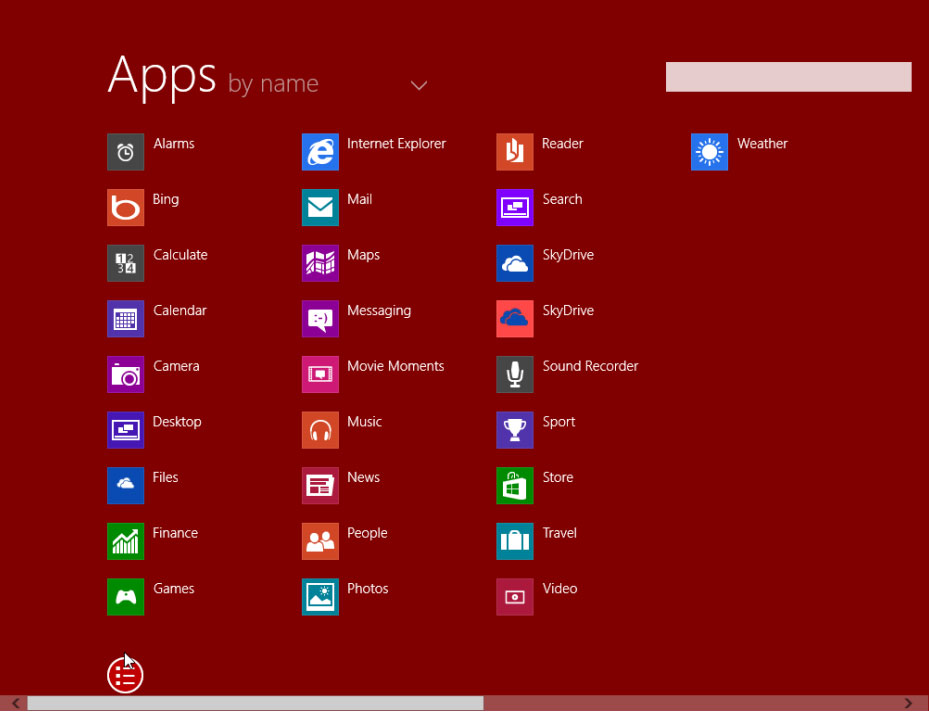Open the Video app icon tile
The height and width of the screenshot is (713, 929).
pyautogui.click(x=515, y=597)
